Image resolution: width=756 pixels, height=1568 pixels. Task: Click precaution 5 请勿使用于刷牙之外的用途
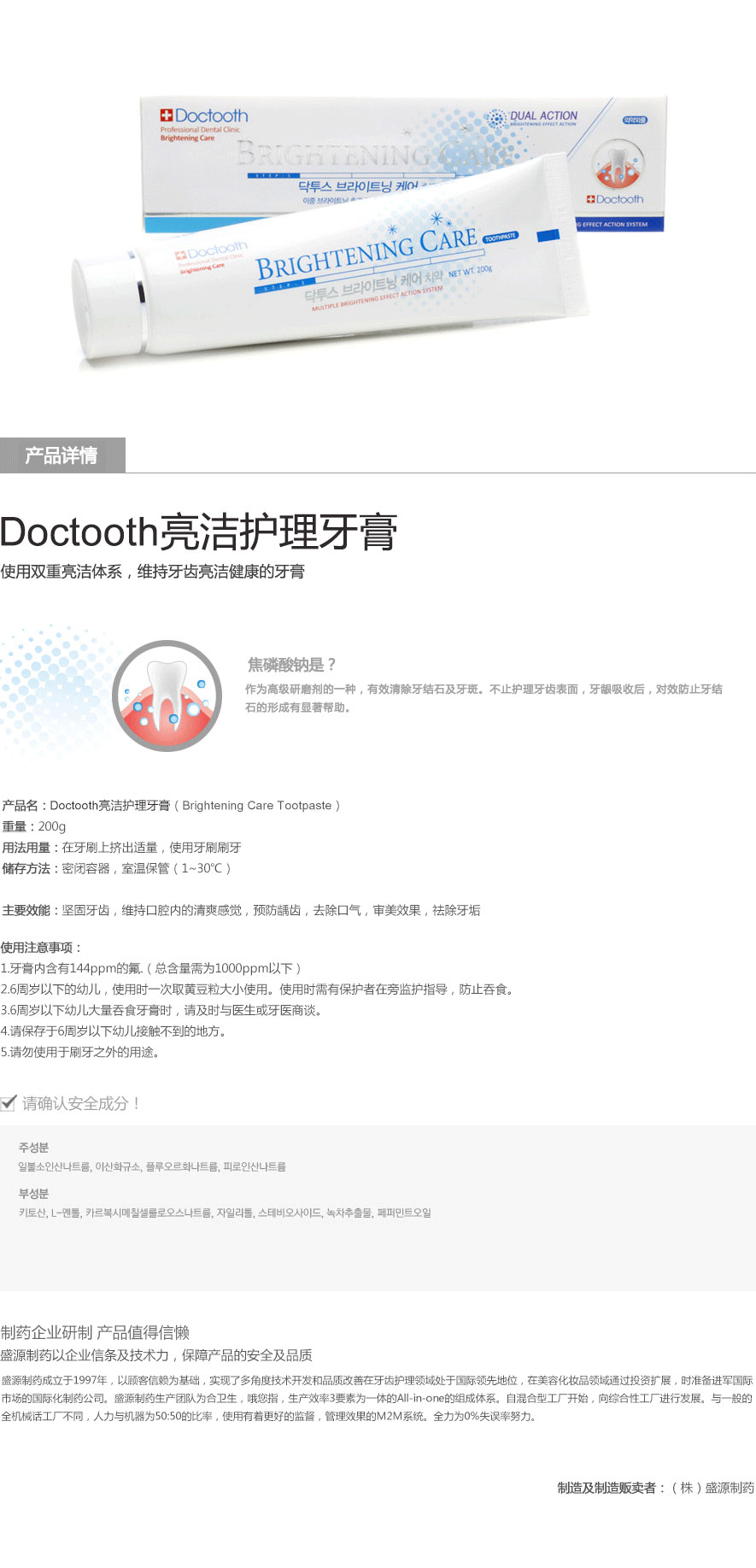(x=81, y=1052)
